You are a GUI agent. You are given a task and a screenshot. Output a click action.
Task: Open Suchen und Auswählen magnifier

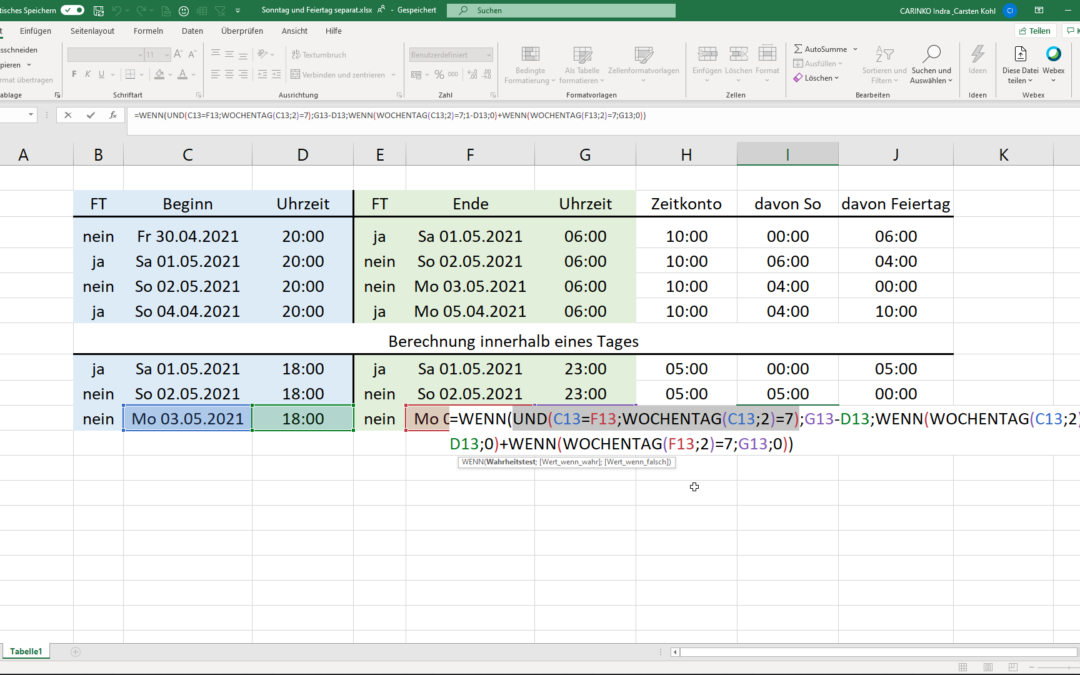[x=931, y=54]
